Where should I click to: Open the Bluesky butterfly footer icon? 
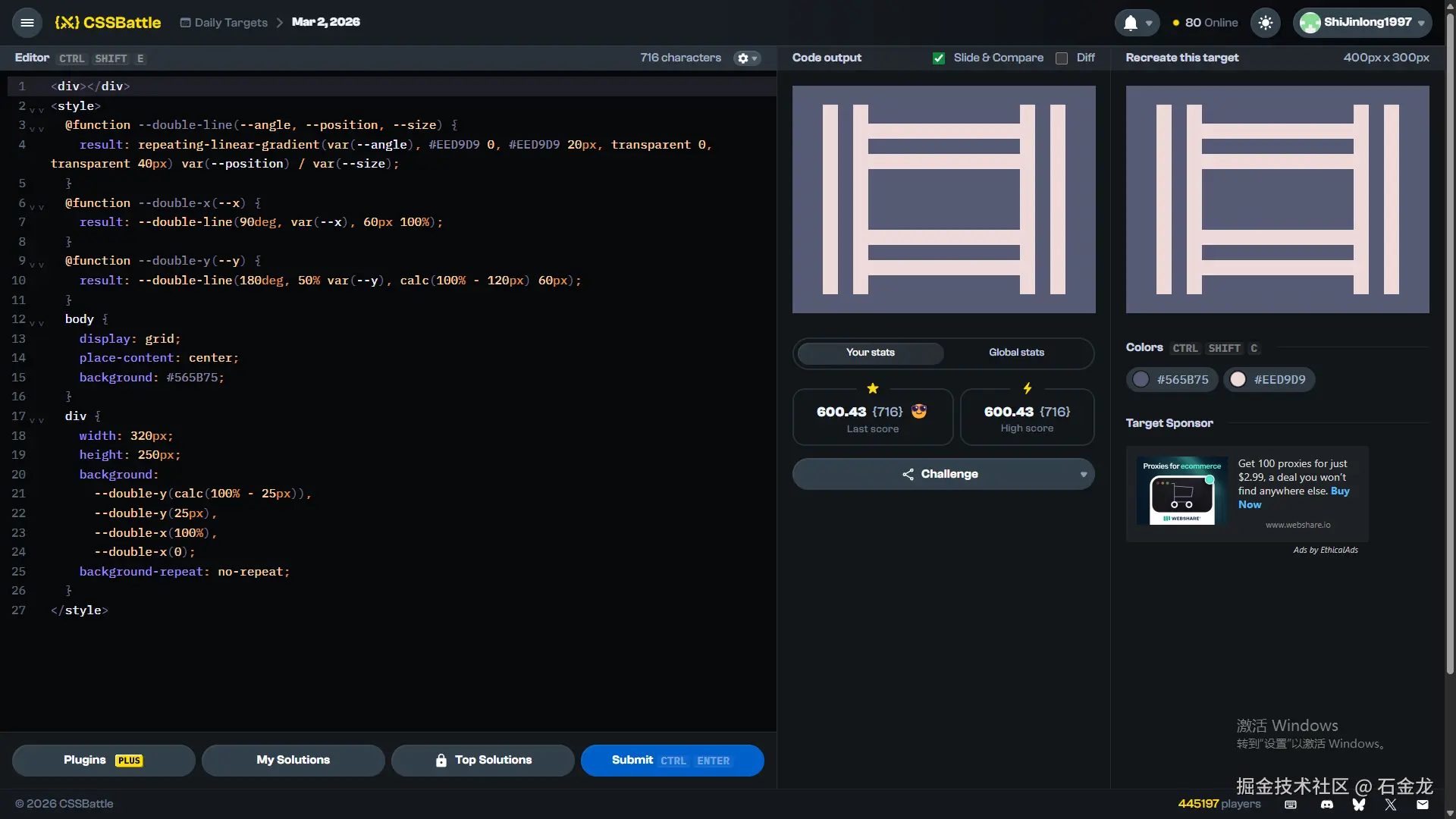click(1358, 805)
